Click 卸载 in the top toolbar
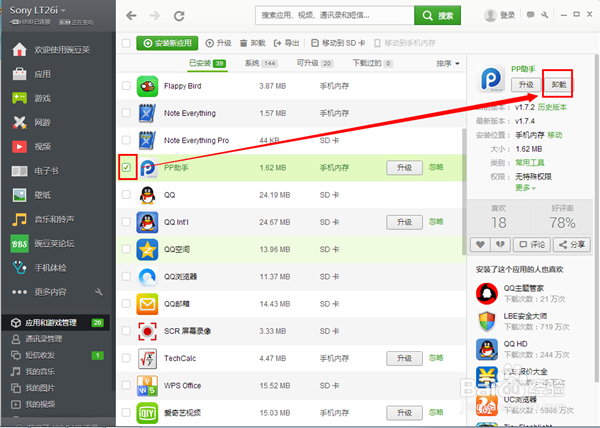This screenshot has height=428, width=600. 253,43
